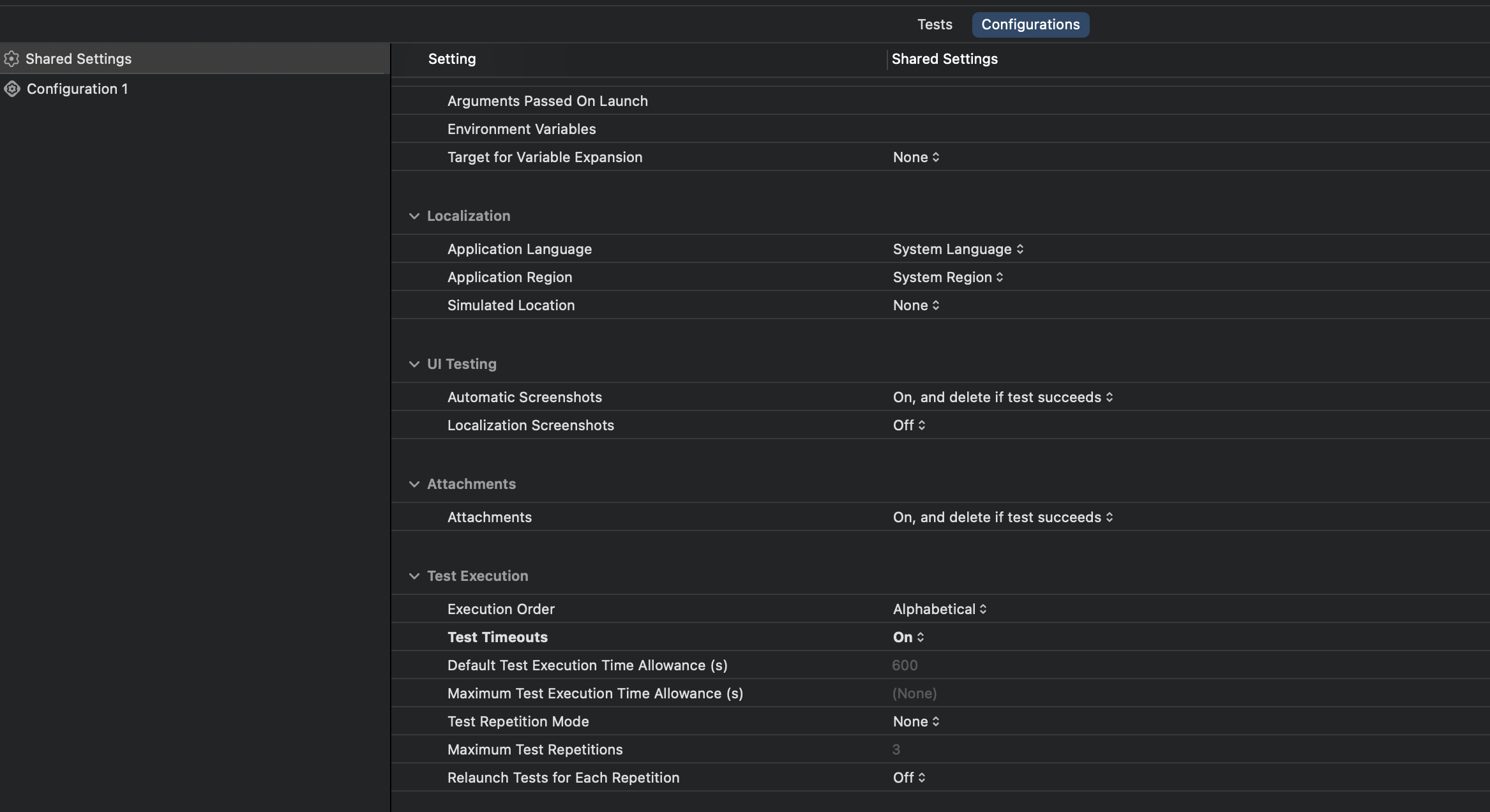Viewport: 1490px width, 812px height.
Task: Toggle the Test Timeouts On popup
Action: click(x=908, y=637)
